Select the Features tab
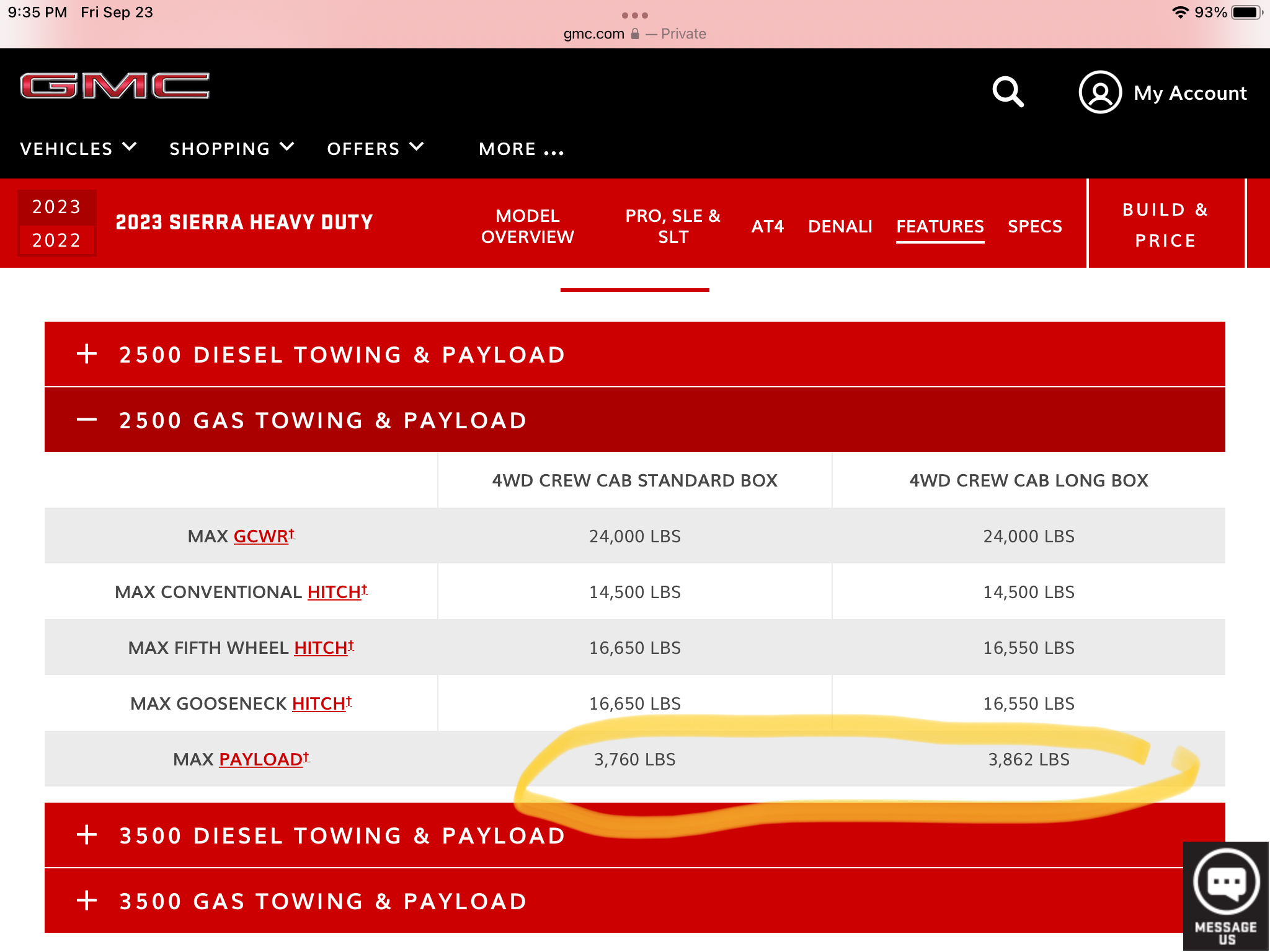 click(940, 226)
